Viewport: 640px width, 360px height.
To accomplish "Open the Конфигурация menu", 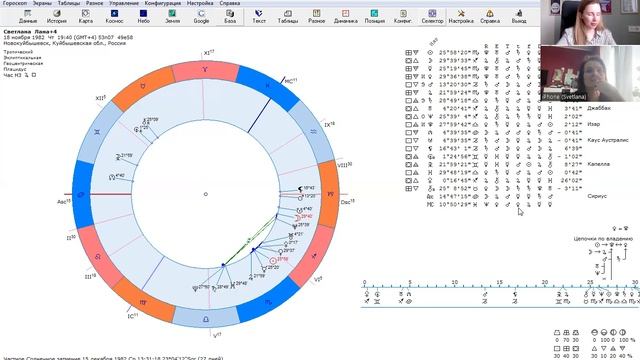I will [162, 3].
